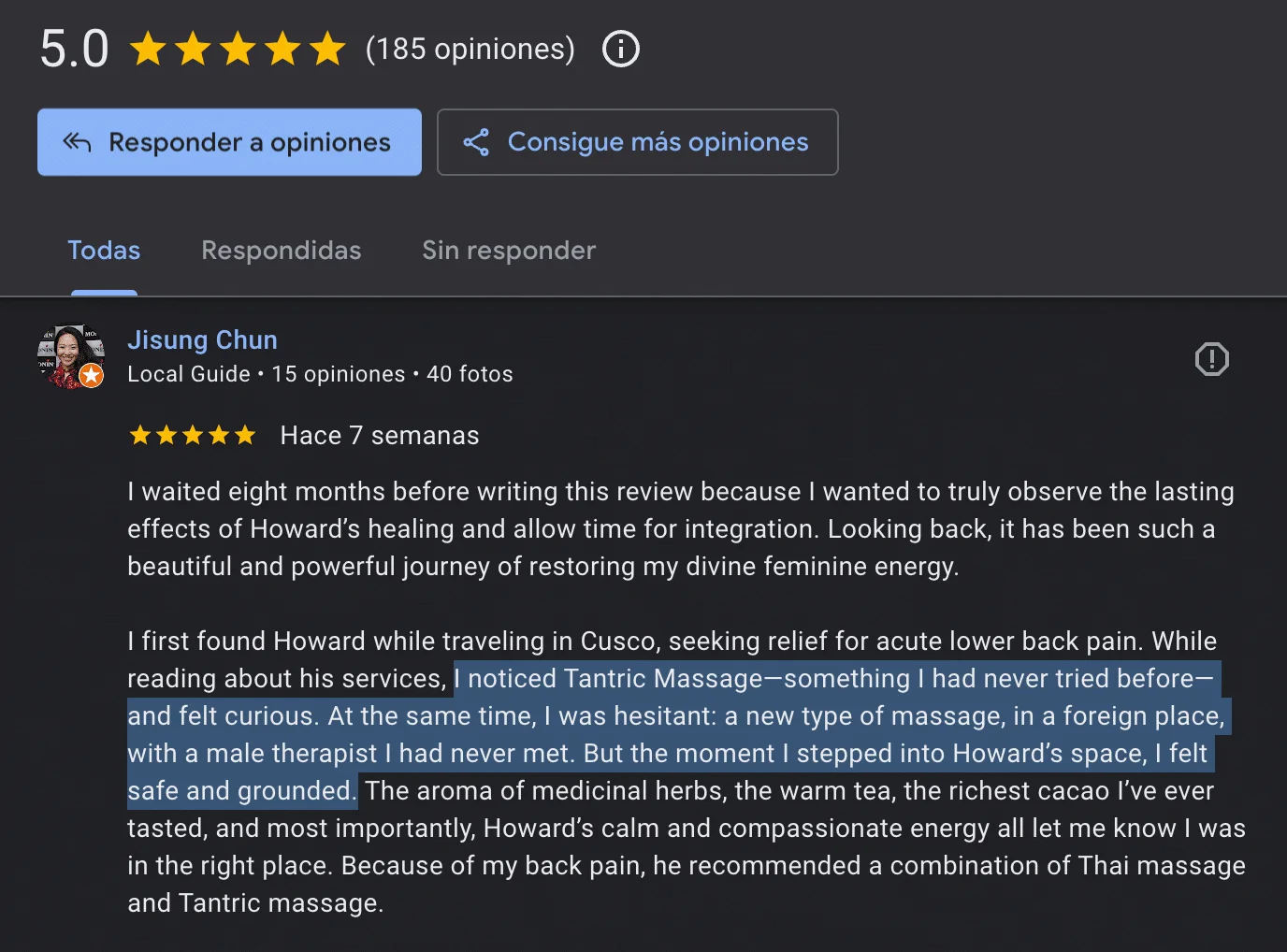
Task: Open the Respondidas tab
Action: click(281, 251)
